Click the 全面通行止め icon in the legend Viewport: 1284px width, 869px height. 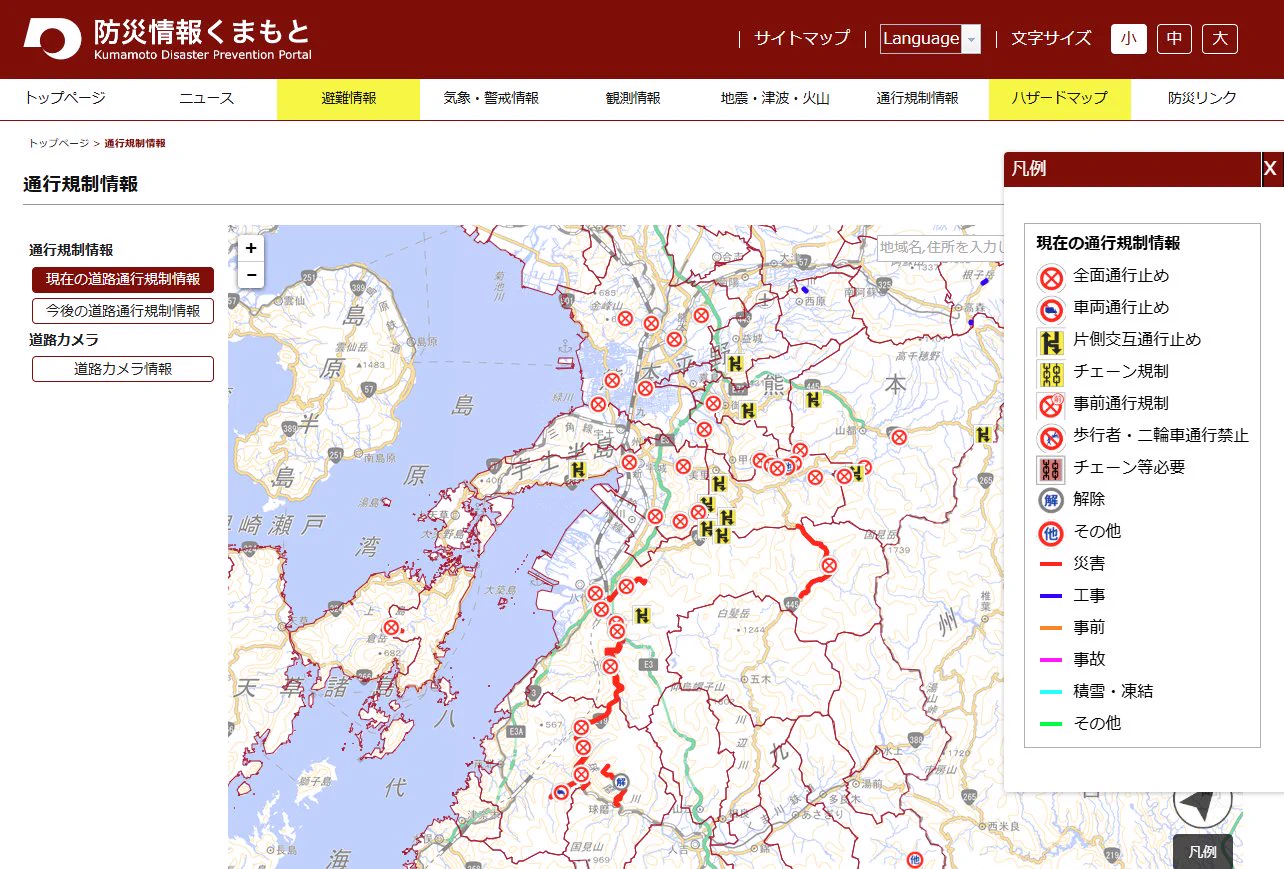[1050, 277]
